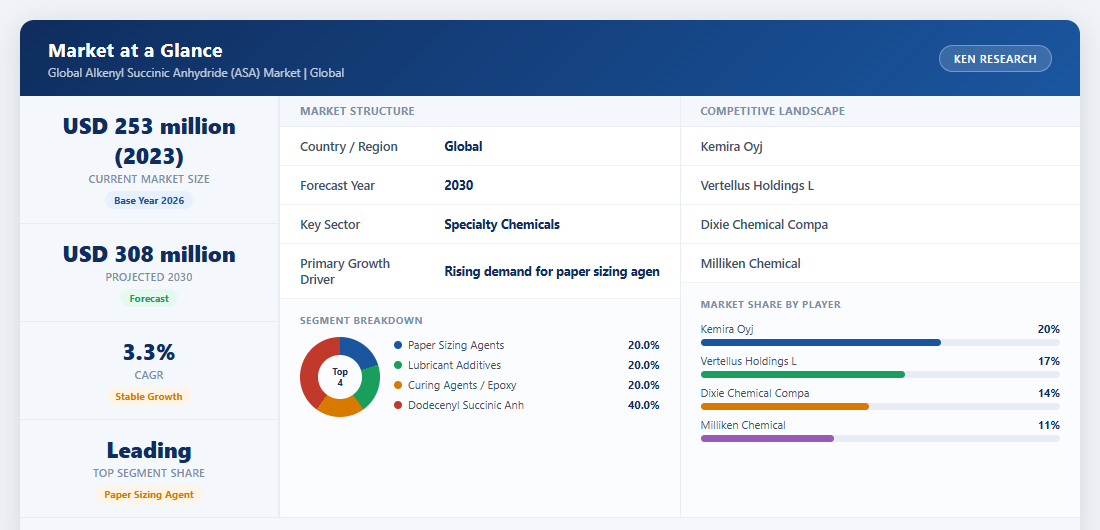Click the Top 4 donut chart center
Viewport: 1100px width, 530px height.
click(x=340, y=377)
